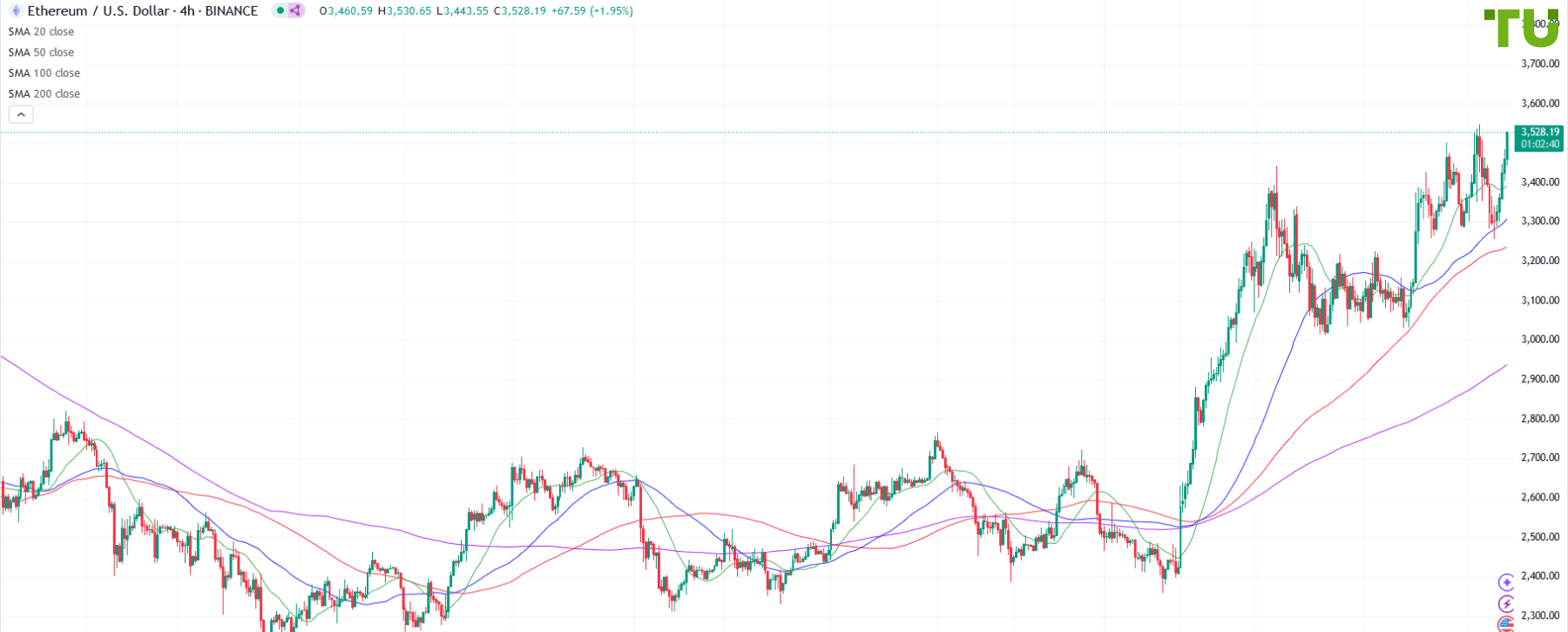Image resolution: width=1568 pixels, height=632 pixels.
Task: Click the high value 3,530.65
Action: point(409,11)
